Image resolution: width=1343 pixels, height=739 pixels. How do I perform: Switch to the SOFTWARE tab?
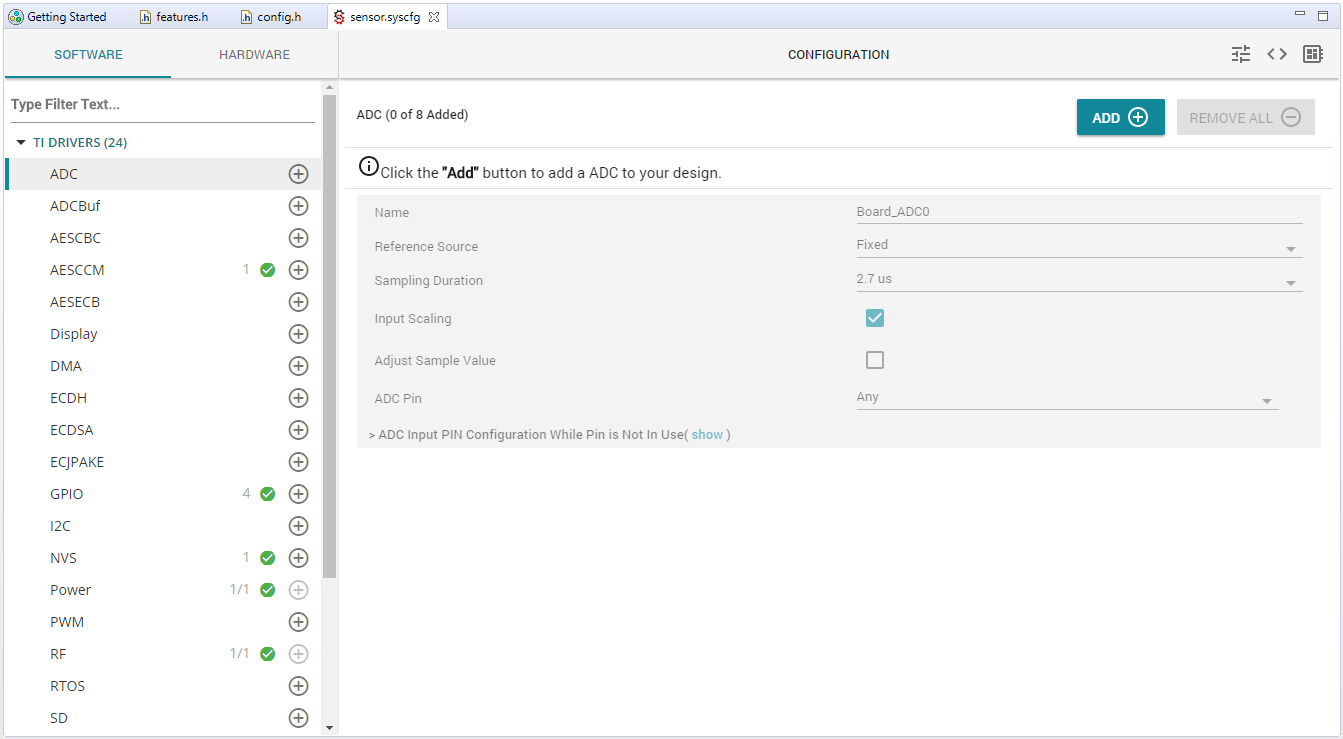pos(88,55)
